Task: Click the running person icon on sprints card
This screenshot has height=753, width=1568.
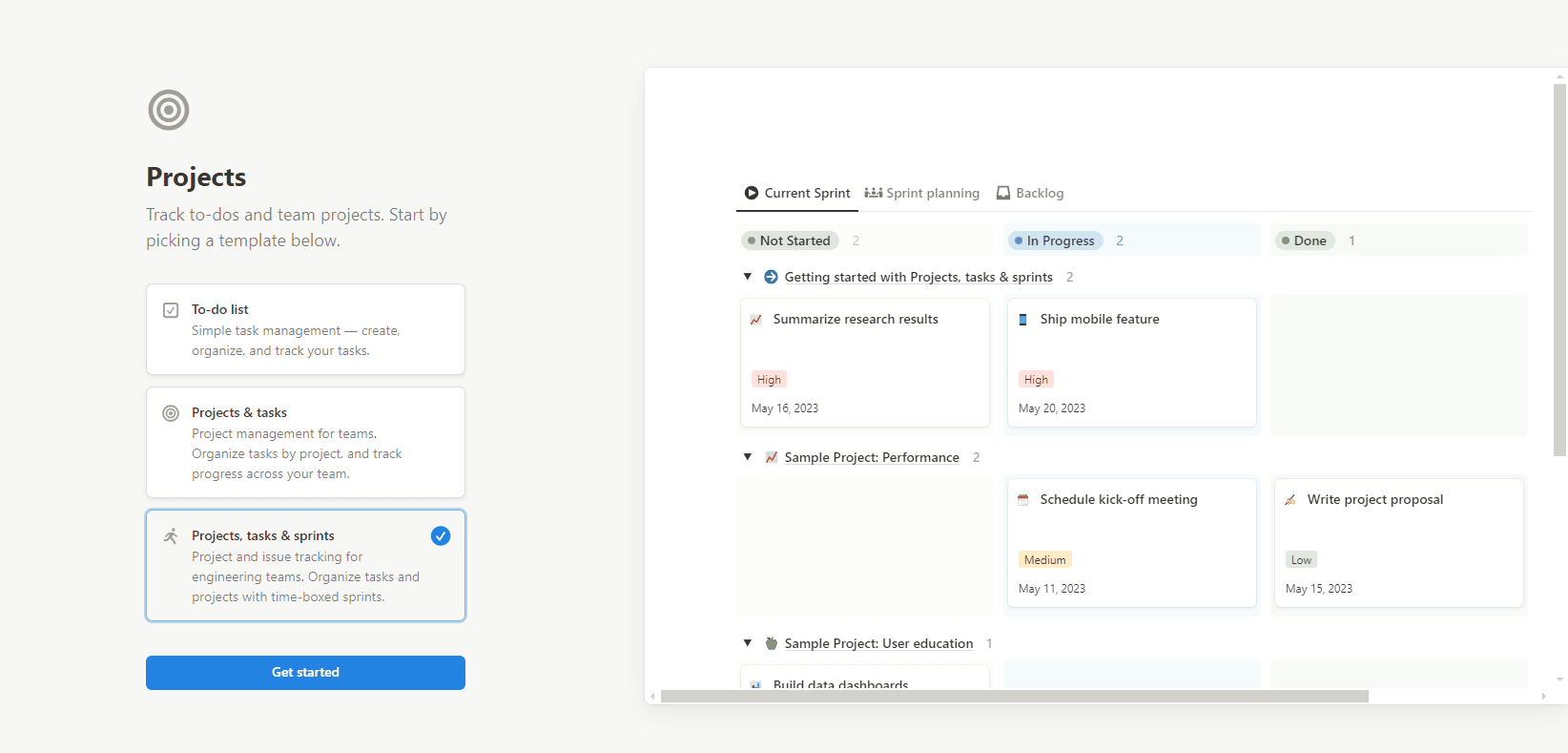Action: pyautogui.click(x=171, y=536)
